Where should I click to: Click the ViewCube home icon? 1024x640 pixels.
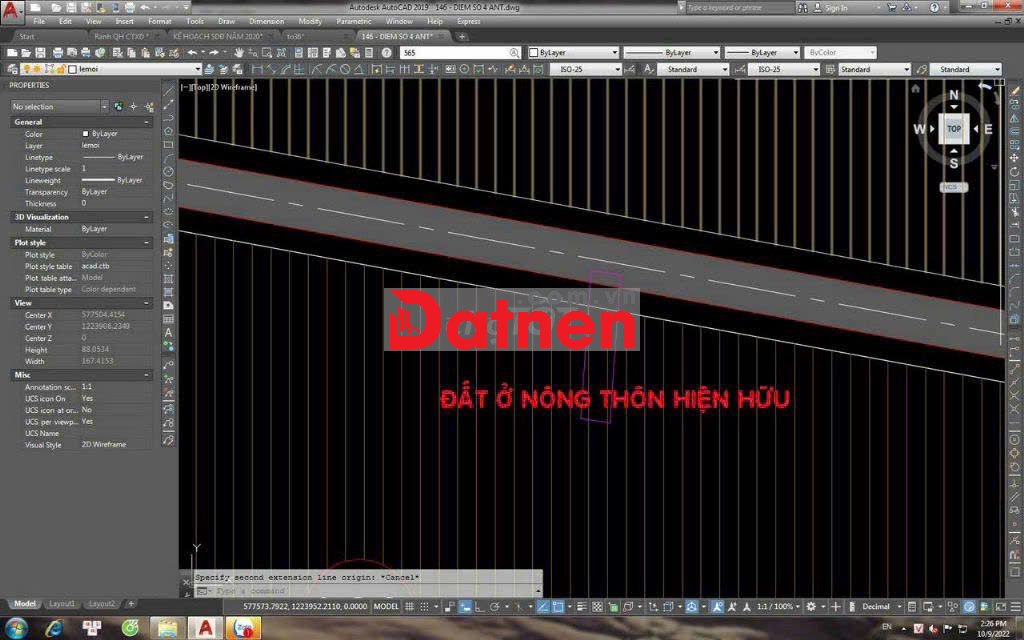[x=915, y=88]
